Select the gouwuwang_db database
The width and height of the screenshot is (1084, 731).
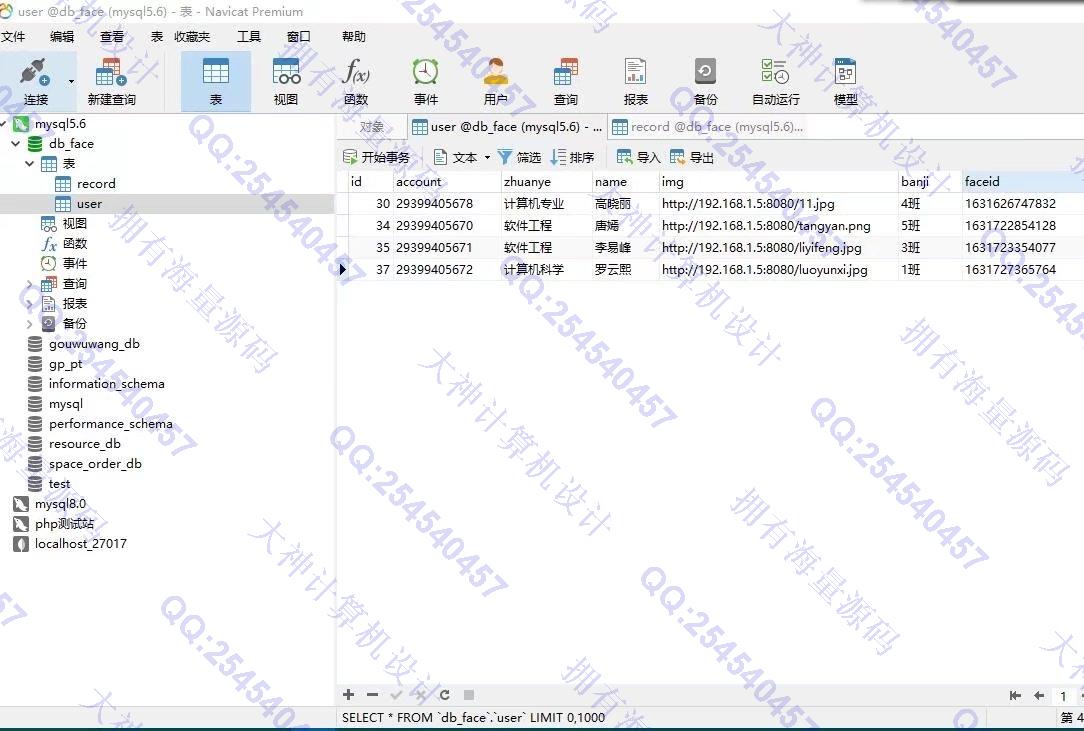pos(94,344)
